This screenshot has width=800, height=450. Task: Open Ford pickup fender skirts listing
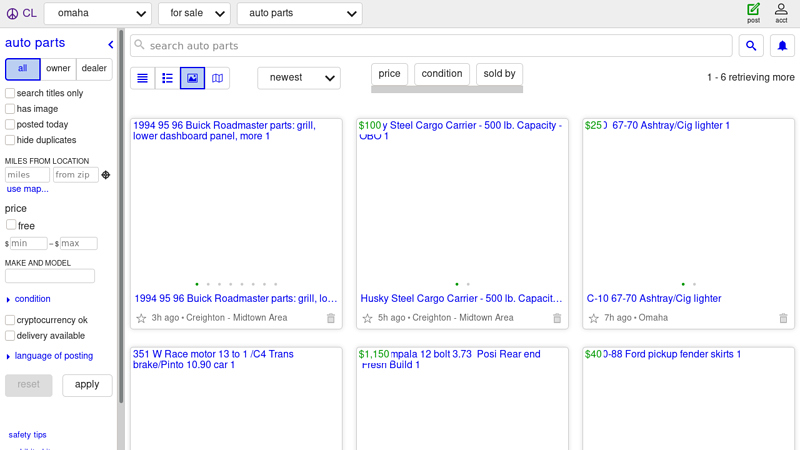pos(663,354)
